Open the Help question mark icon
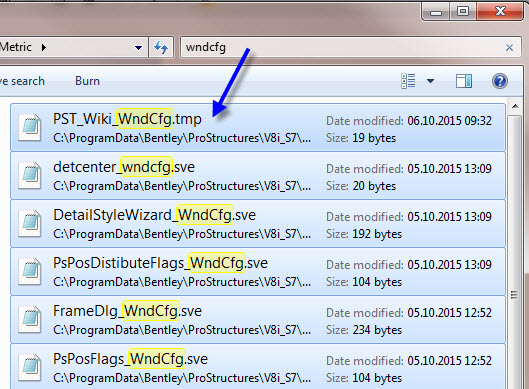 point(500,81)
